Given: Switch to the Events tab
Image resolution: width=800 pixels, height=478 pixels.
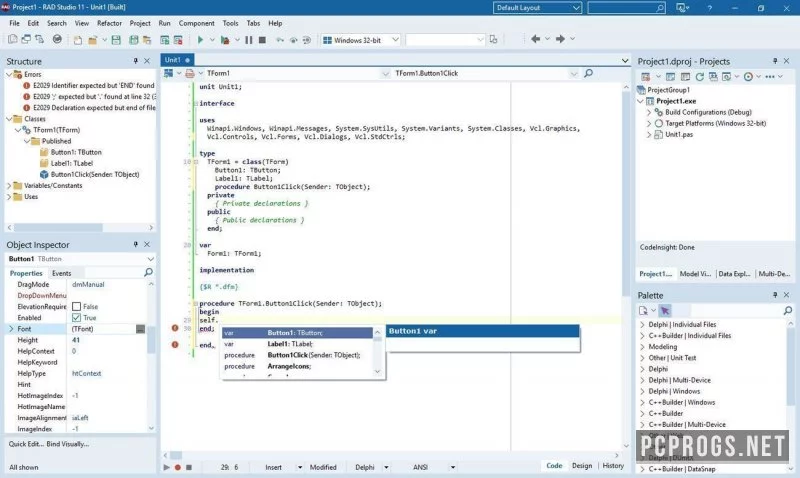Looking at the screenshot, I should [62, 273].
